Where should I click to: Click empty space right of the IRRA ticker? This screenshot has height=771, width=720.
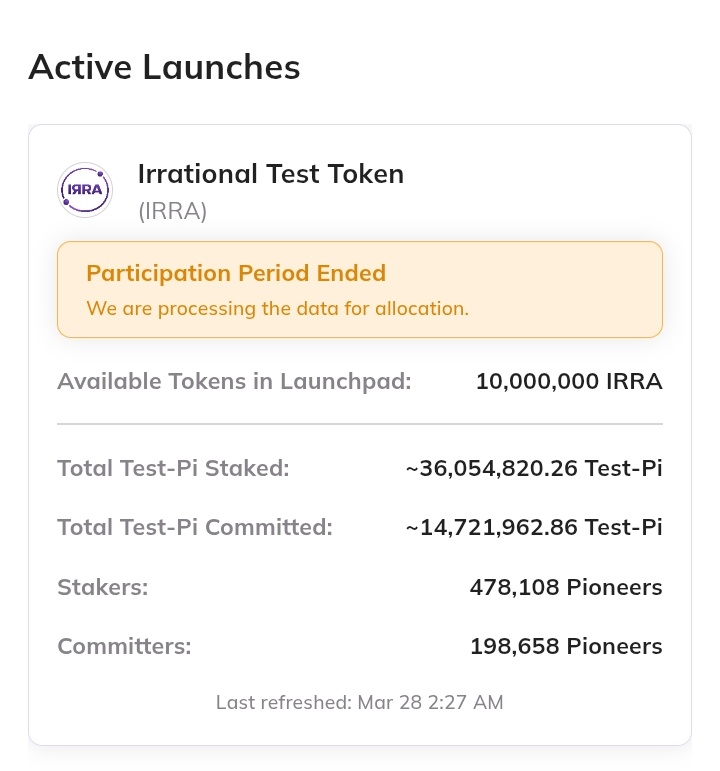point(450,212)
